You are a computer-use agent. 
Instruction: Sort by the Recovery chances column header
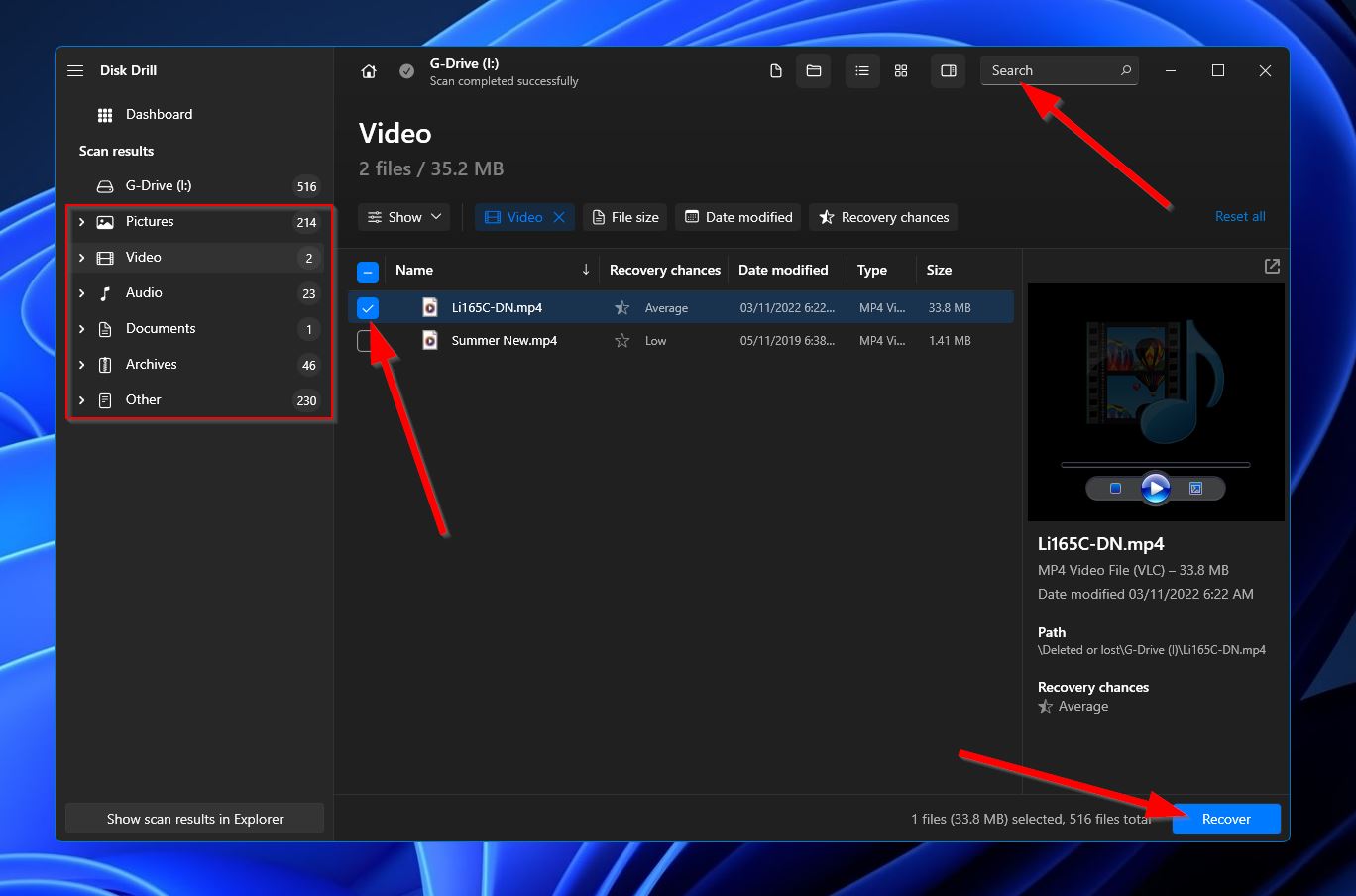tap(665, 270)
